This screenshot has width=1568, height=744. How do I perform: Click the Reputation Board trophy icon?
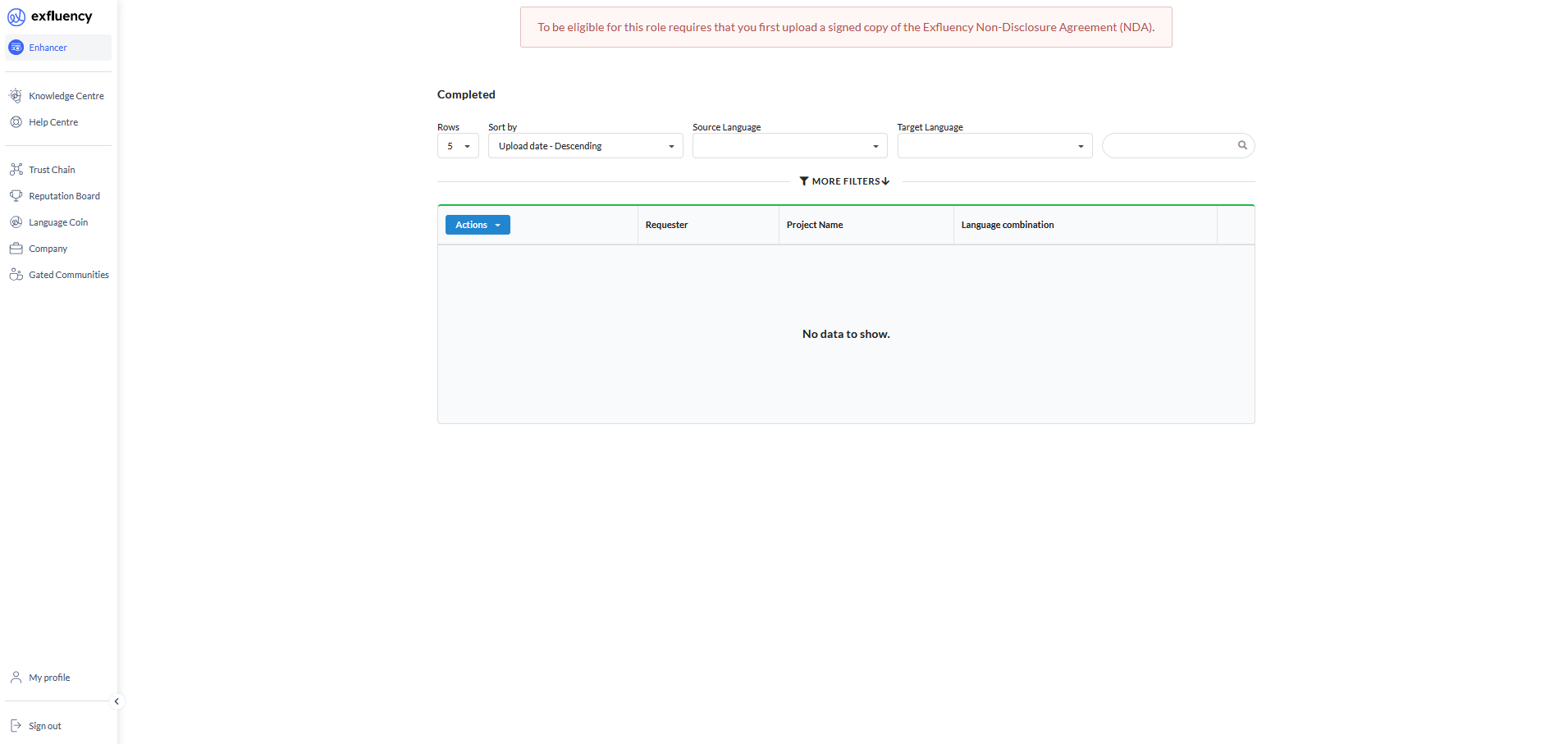coord(16,196)
